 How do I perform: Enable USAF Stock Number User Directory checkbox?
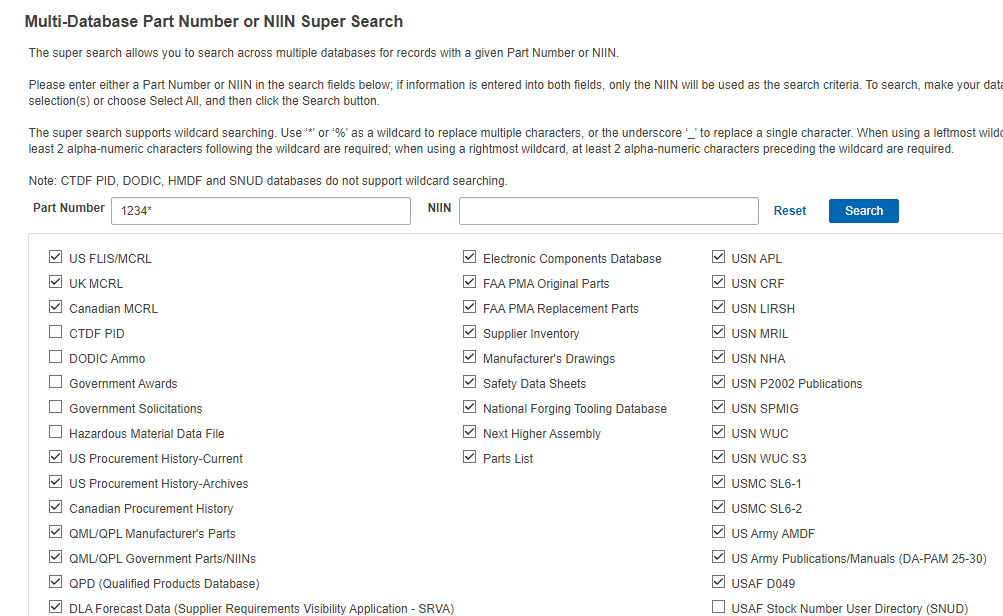718,606
